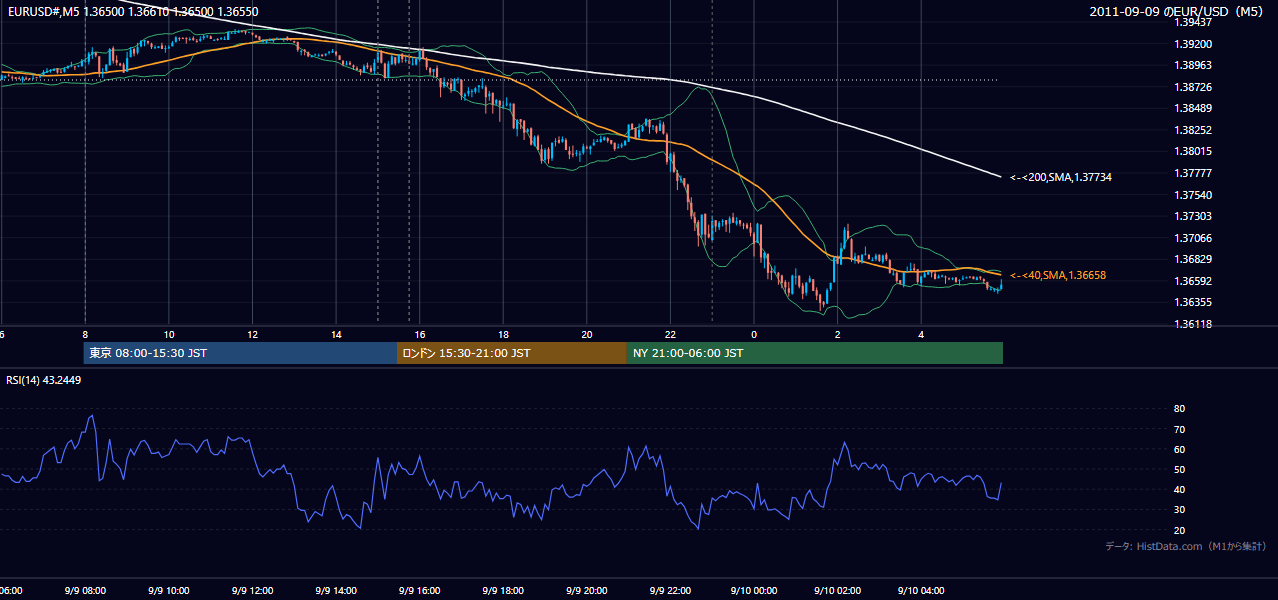Click the 1.38726 price axis label
The width and height of the screenshot is (1278, 600).
1193,87
